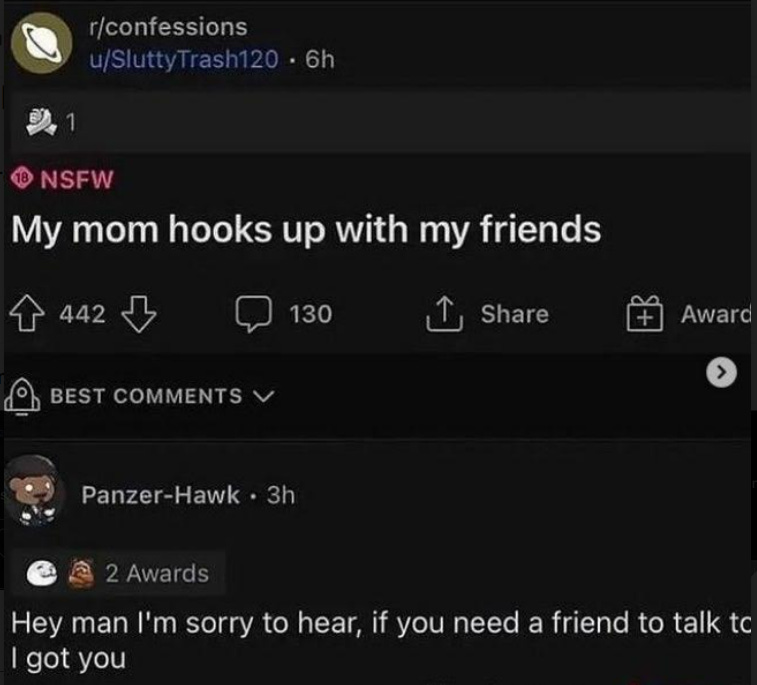Open the r/confessions community link
Viewport: 757px width, 685px height.
click(168, 27)
